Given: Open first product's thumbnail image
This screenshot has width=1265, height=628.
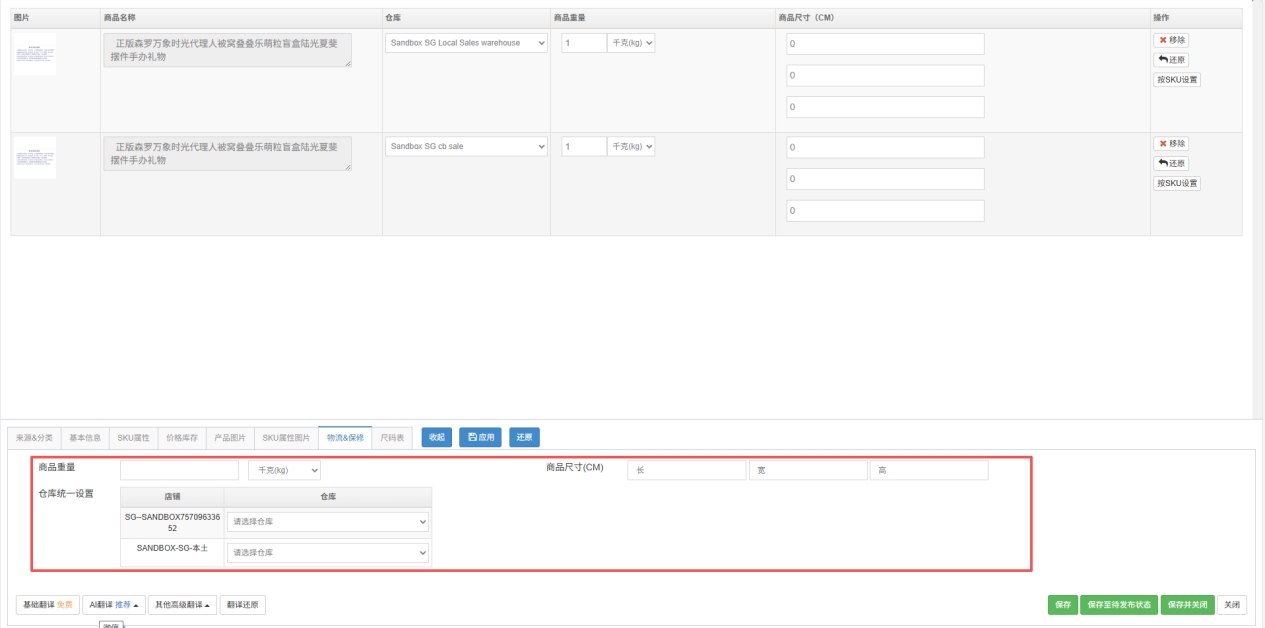Looking at the screenshot, I should pos(35,55).
